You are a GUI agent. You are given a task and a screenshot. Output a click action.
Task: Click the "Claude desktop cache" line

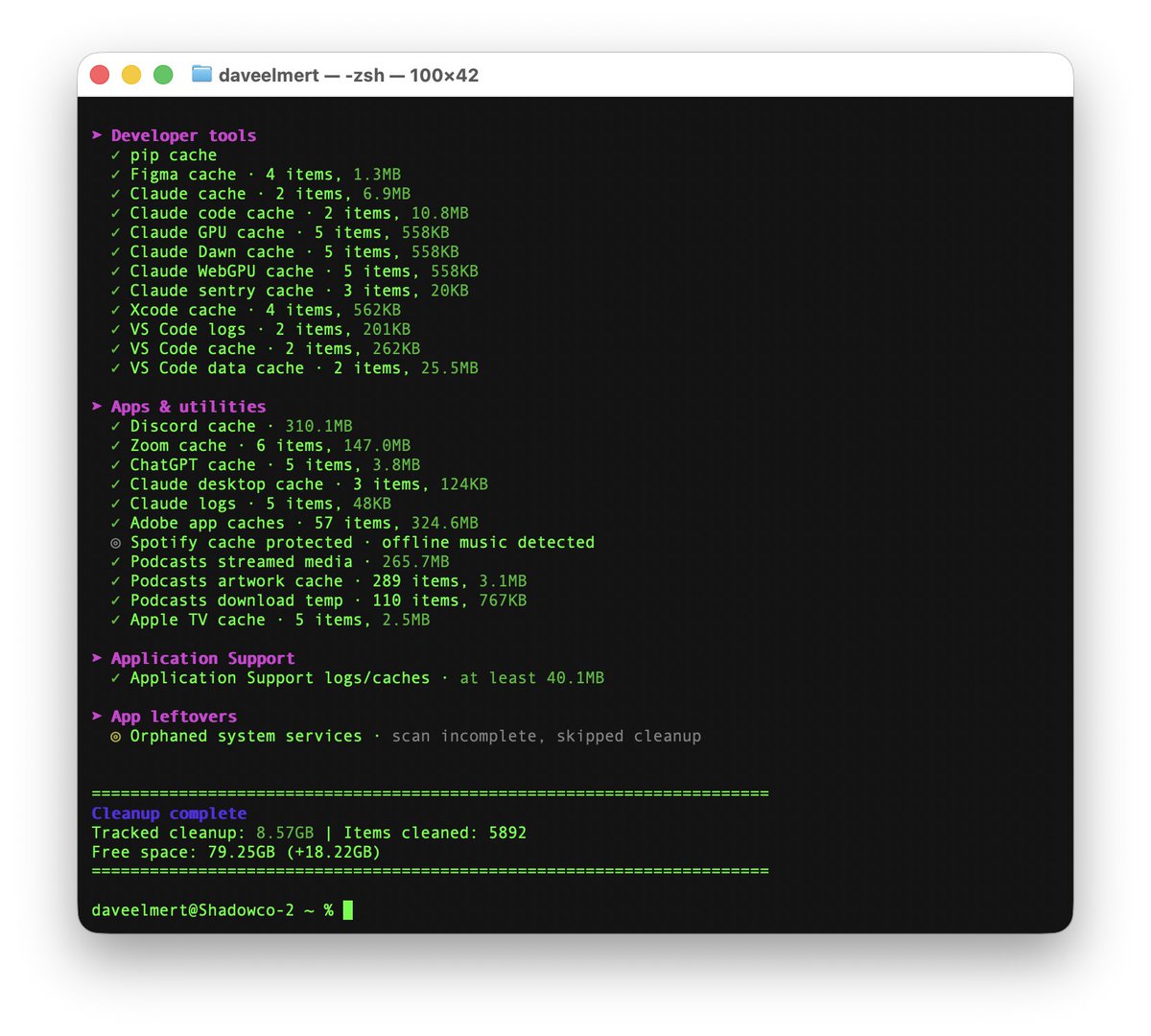pos(299,484)
